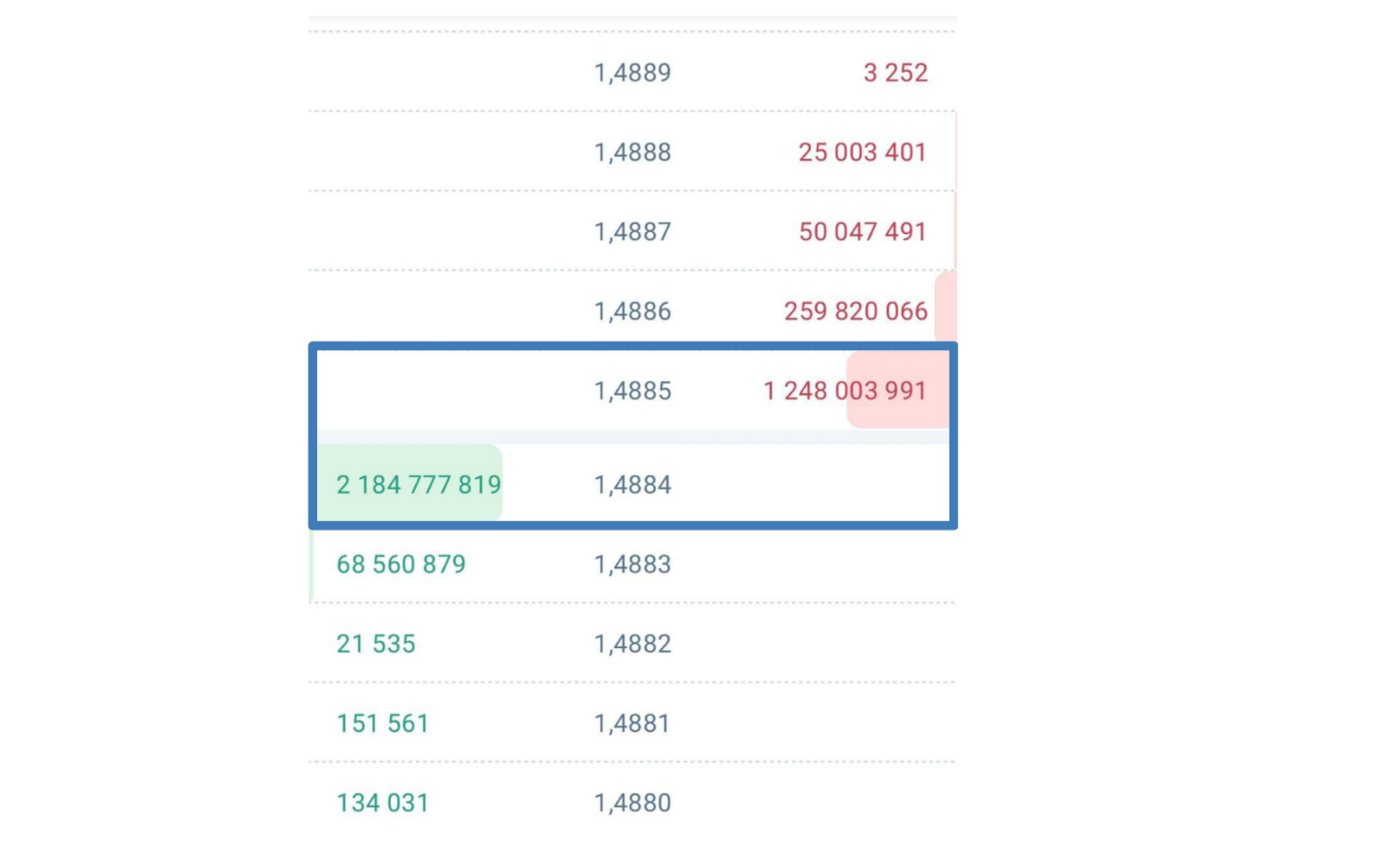Select ask volume 3 252
Viewport: 1383px width, 868px height.
pyautogui.click(x=895, y=73)
